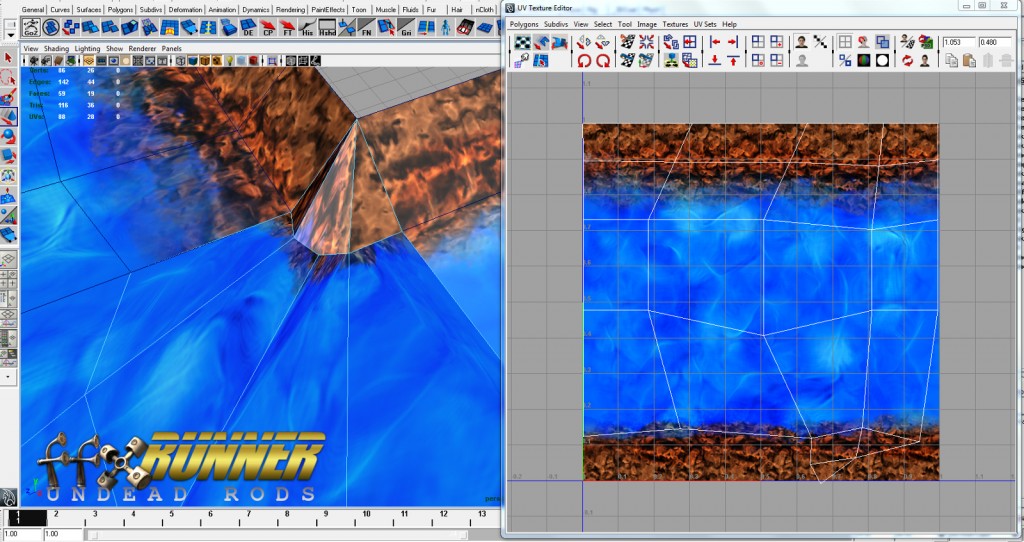Toggle the lightbulb use-all-lights viewport icon

229,61
